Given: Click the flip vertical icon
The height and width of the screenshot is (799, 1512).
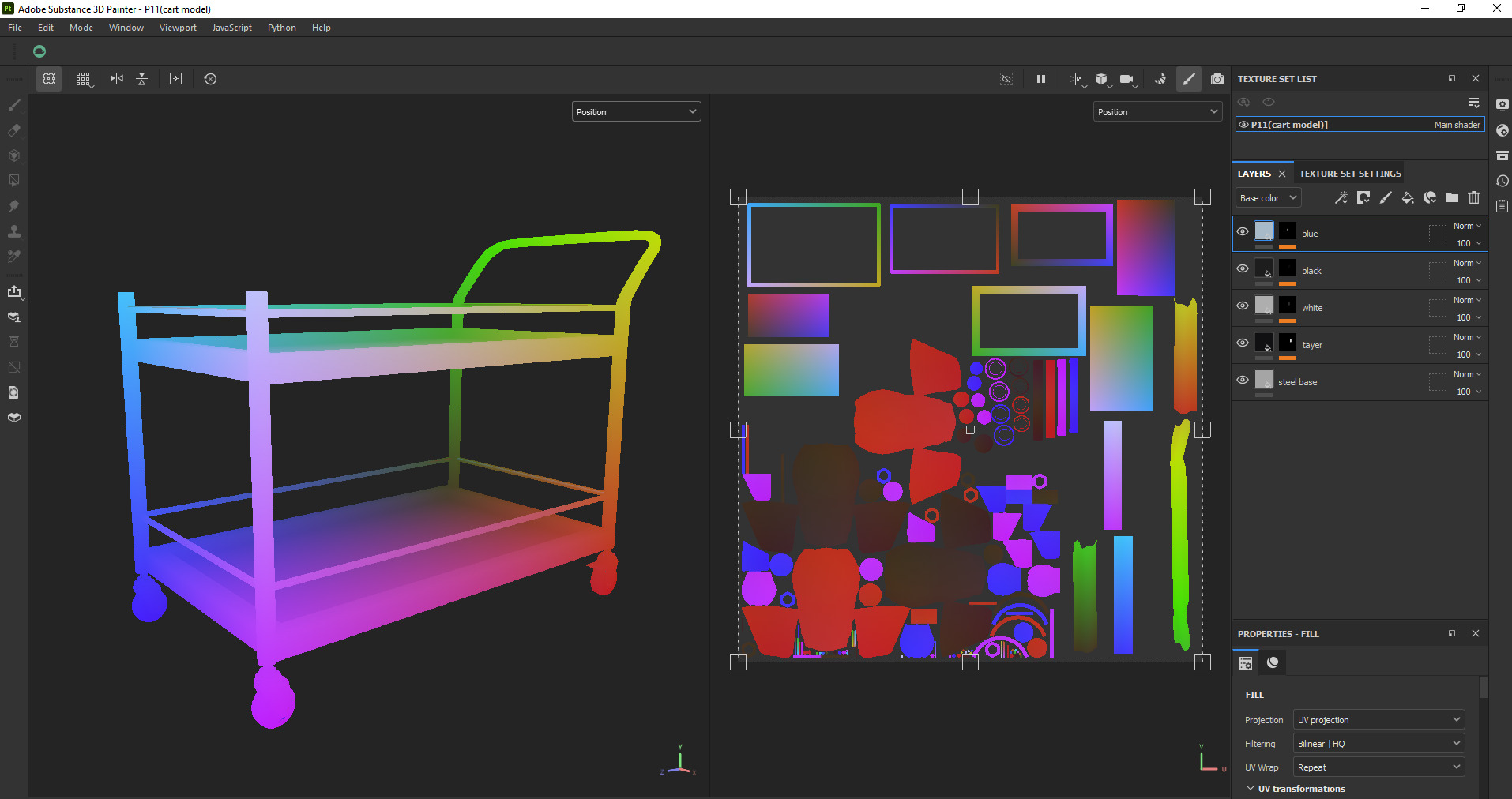Looking at the screenshot, I should (x=142, y=79).
